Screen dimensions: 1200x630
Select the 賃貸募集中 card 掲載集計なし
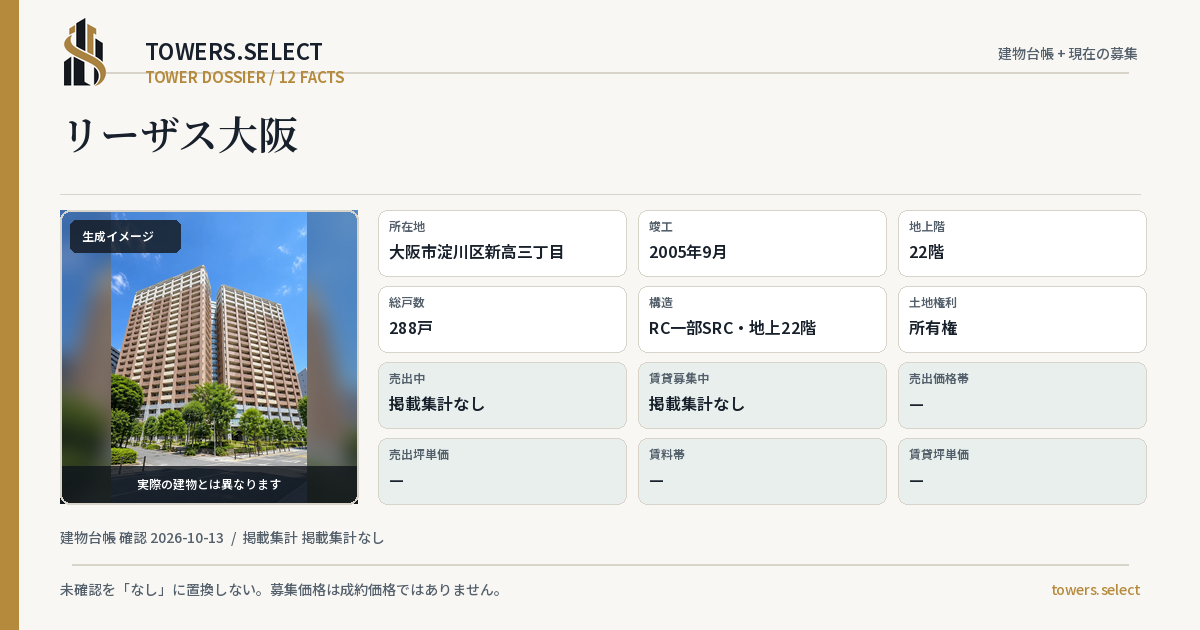pyautogui.click(x=762, y=395)
